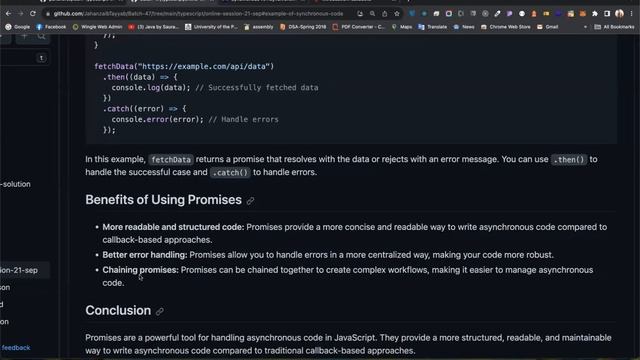Viewport: 640px width, 360px height.
Task: Open the Extensions puzzle-piece menu
Action: (x=595, y=14)
